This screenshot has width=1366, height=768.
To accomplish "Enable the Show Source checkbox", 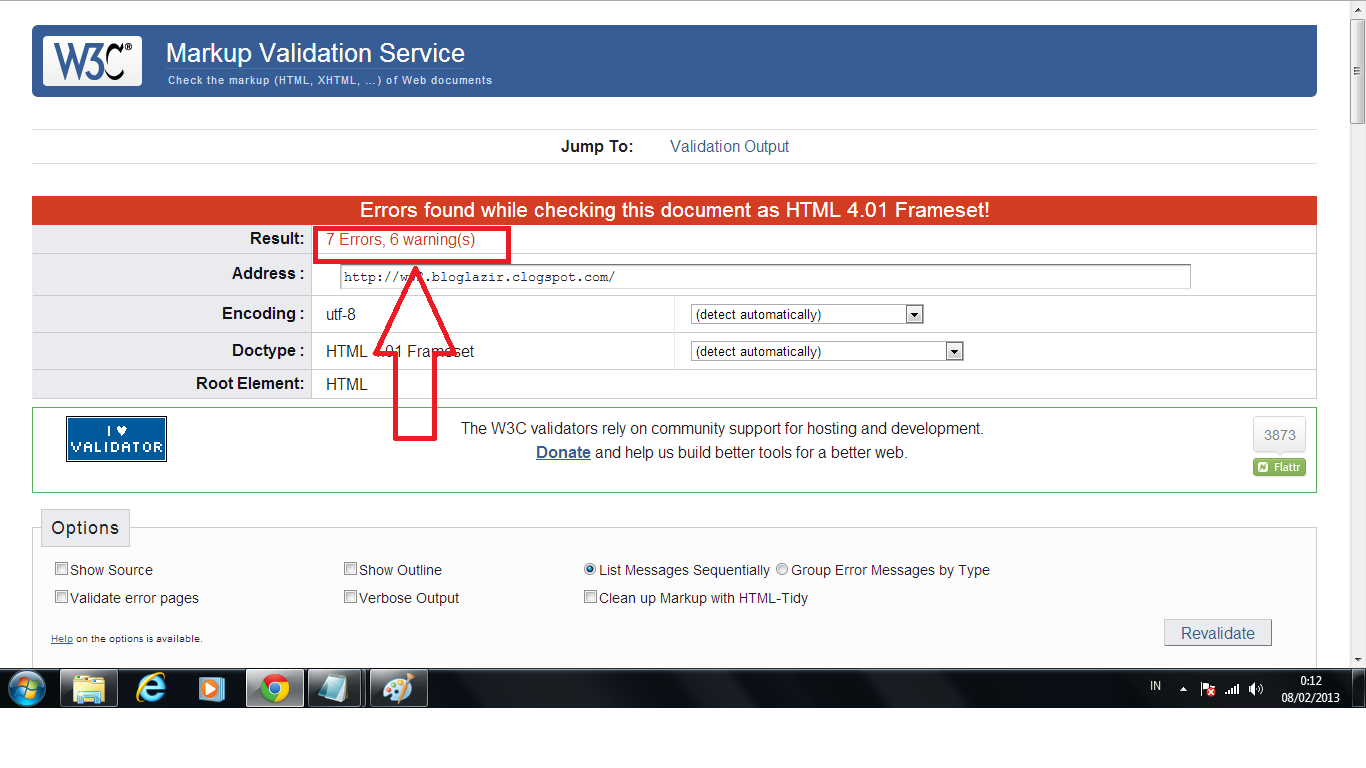I will [x=62, y=569].
